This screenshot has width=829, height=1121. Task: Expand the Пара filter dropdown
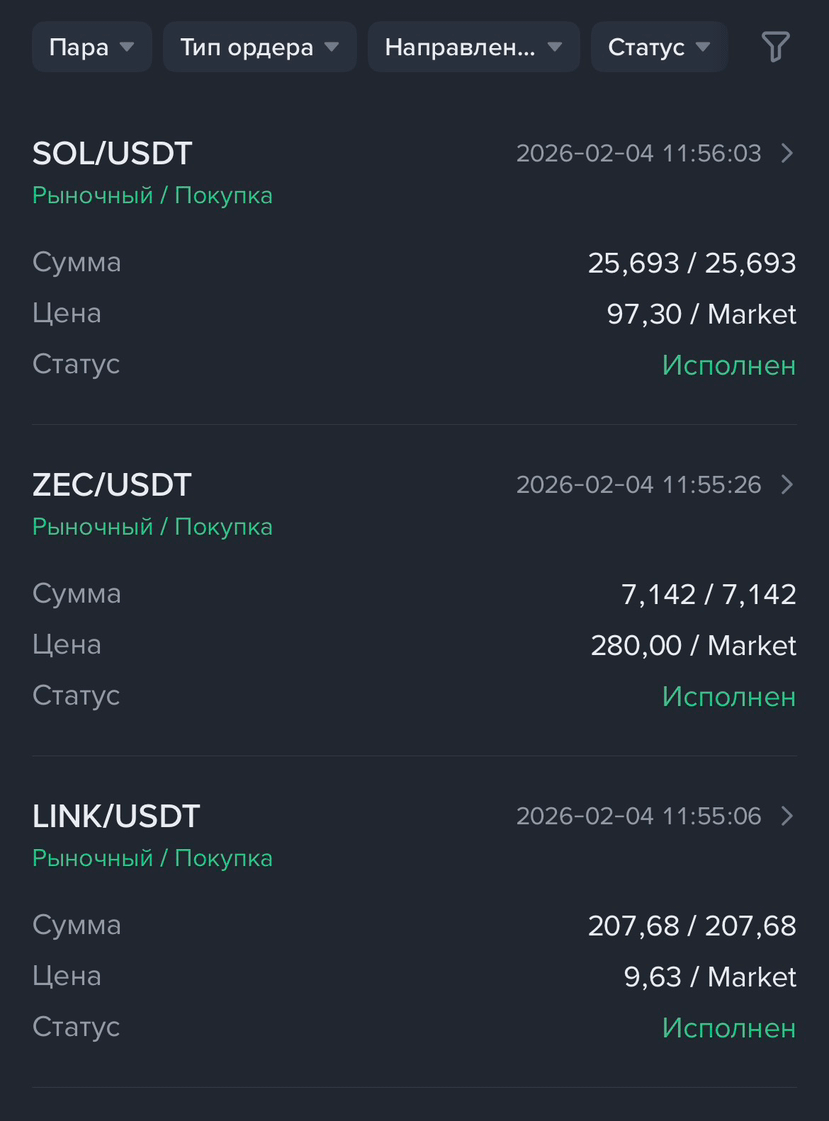[x=91, y=47]
